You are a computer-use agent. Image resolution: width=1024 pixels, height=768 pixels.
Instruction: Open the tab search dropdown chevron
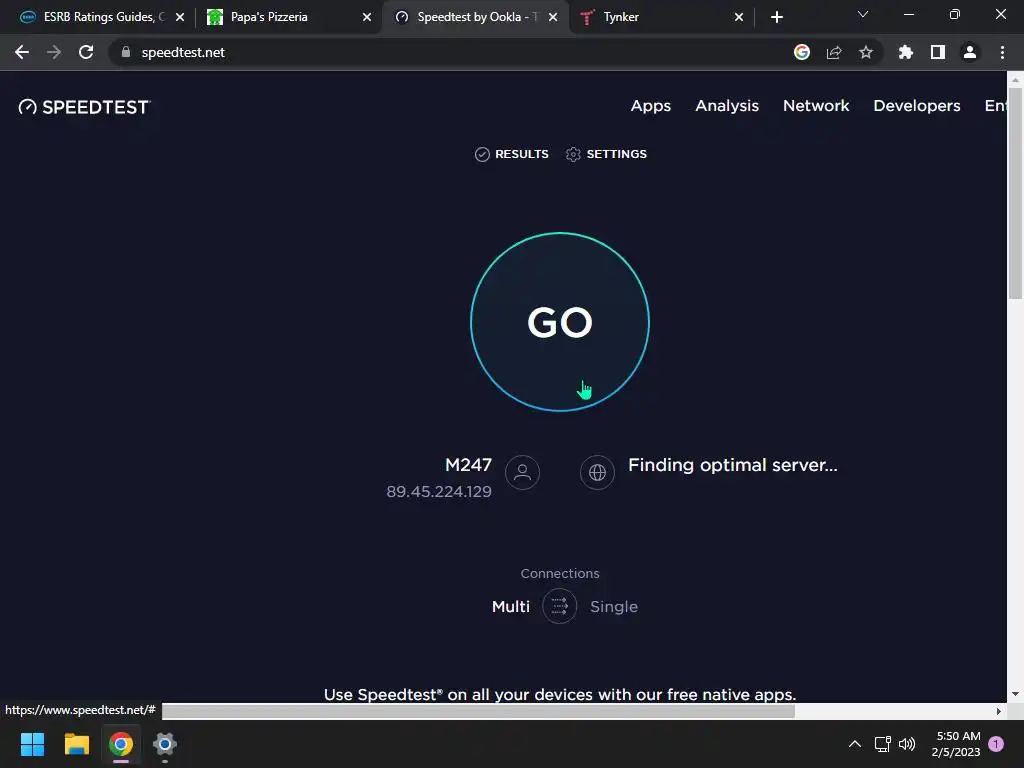point(863,14)
